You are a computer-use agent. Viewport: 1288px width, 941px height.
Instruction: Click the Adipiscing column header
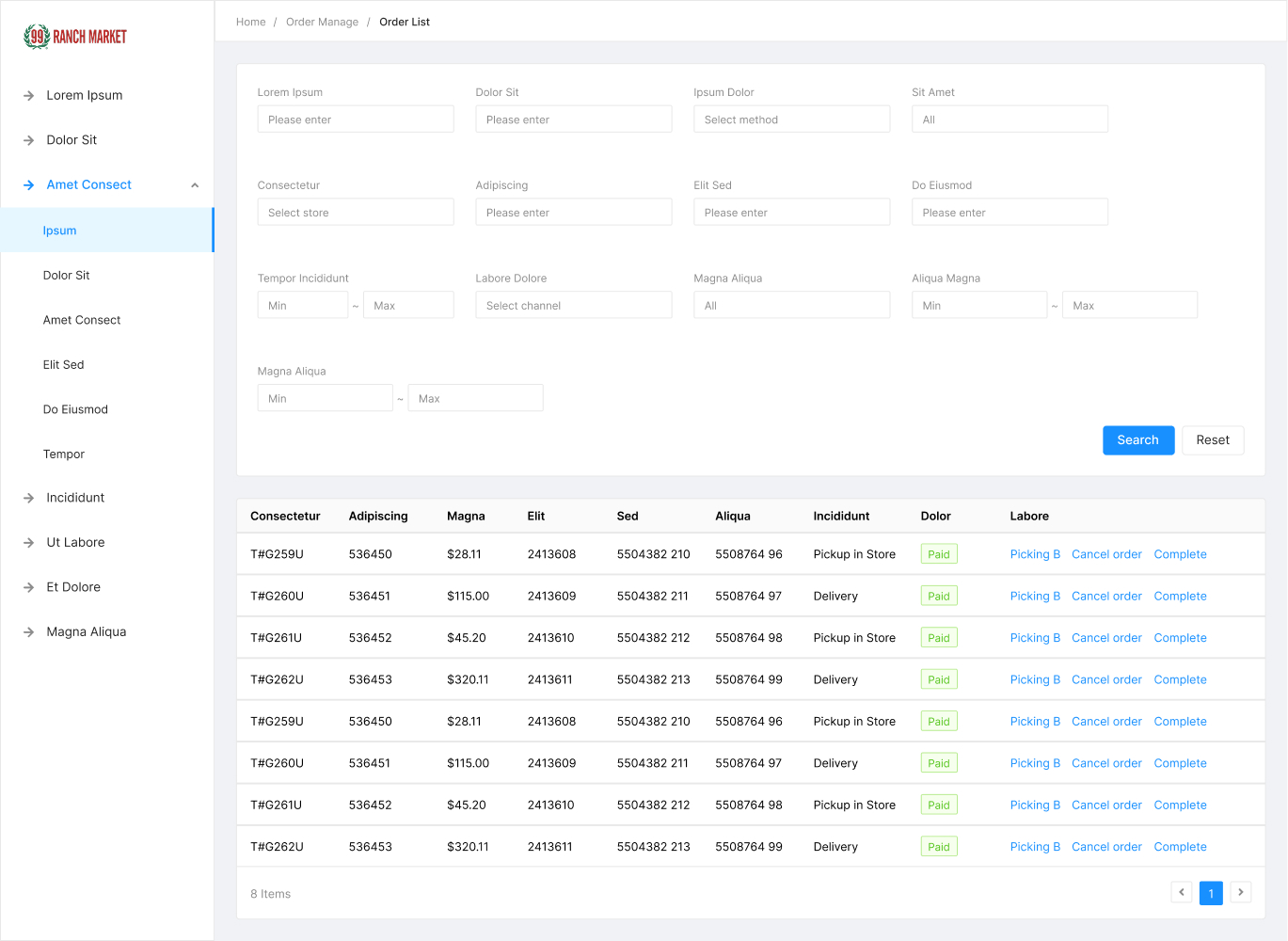[x=378, y=517]
